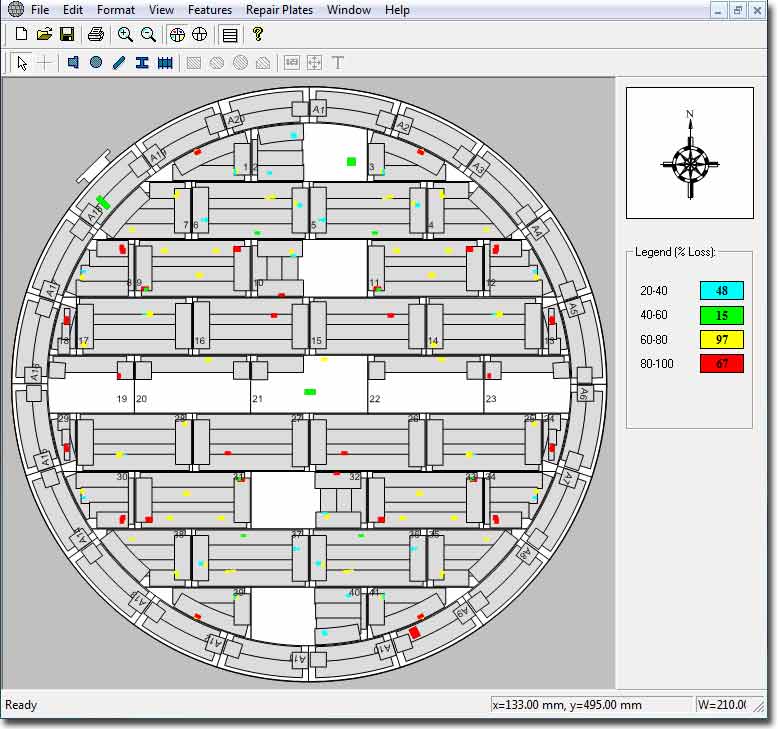Screen dimensions: 778x729
Task: Select annular plate label A3
Action: pyautogui.click(x=478, y=167)
